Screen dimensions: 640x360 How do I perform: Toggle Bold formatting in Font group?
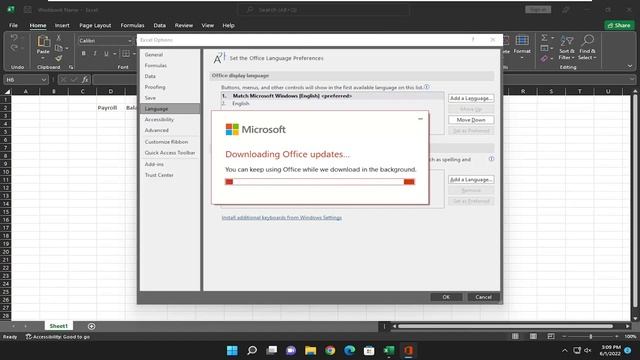pos(84,53)
